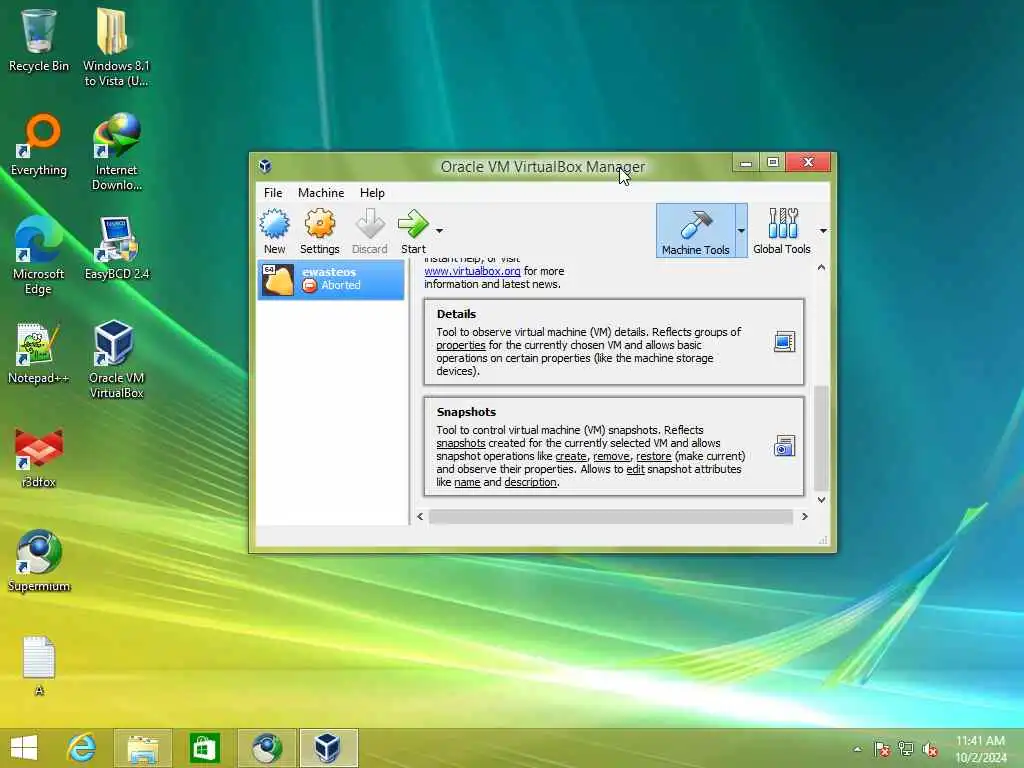The height and width of the screenshot is (768, 1024).
Task: Select the r3dfox desktop shortcut
Action: pyautogui.click(x=39, y=457)
